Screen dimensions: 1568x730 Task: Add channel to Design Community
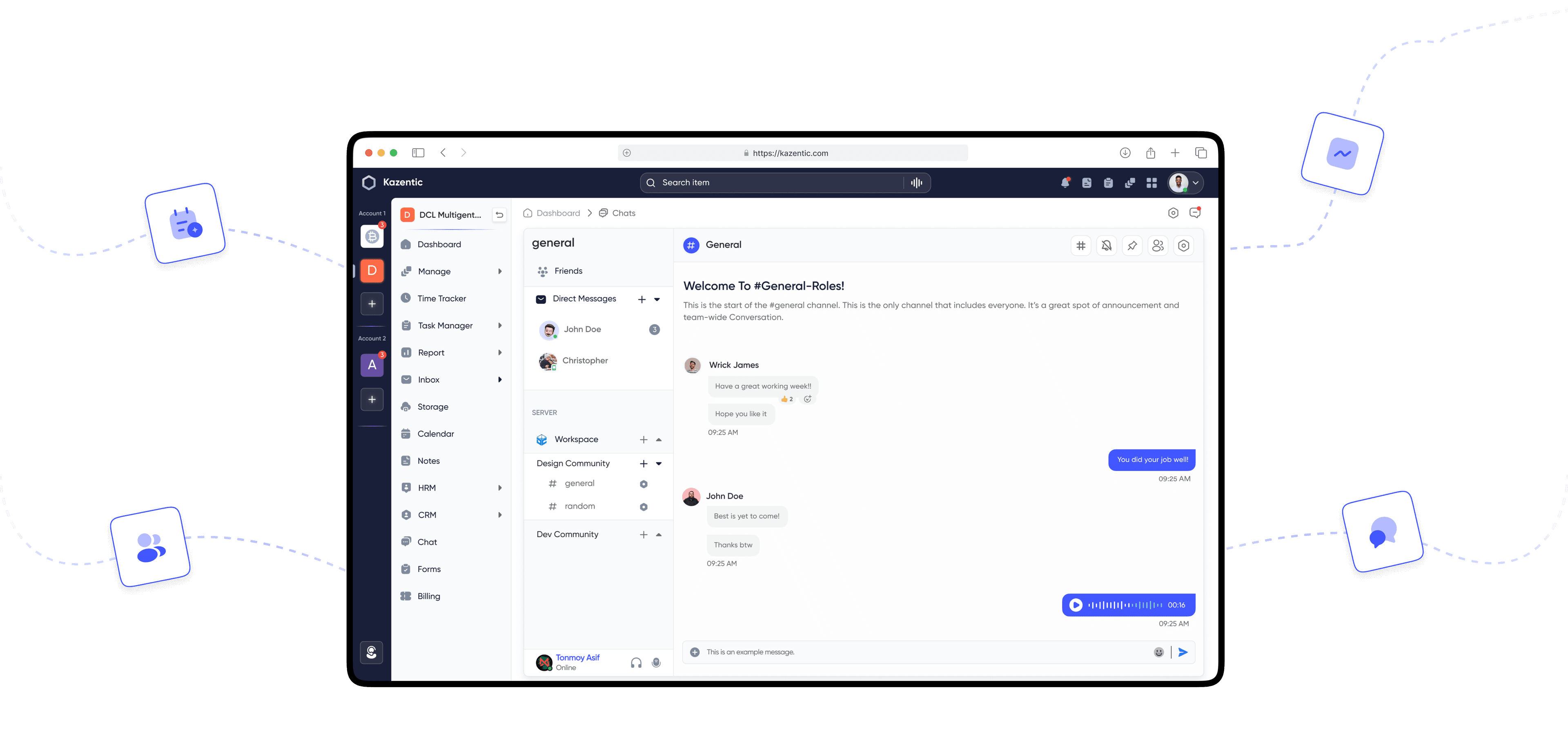[x=644, y=463]
